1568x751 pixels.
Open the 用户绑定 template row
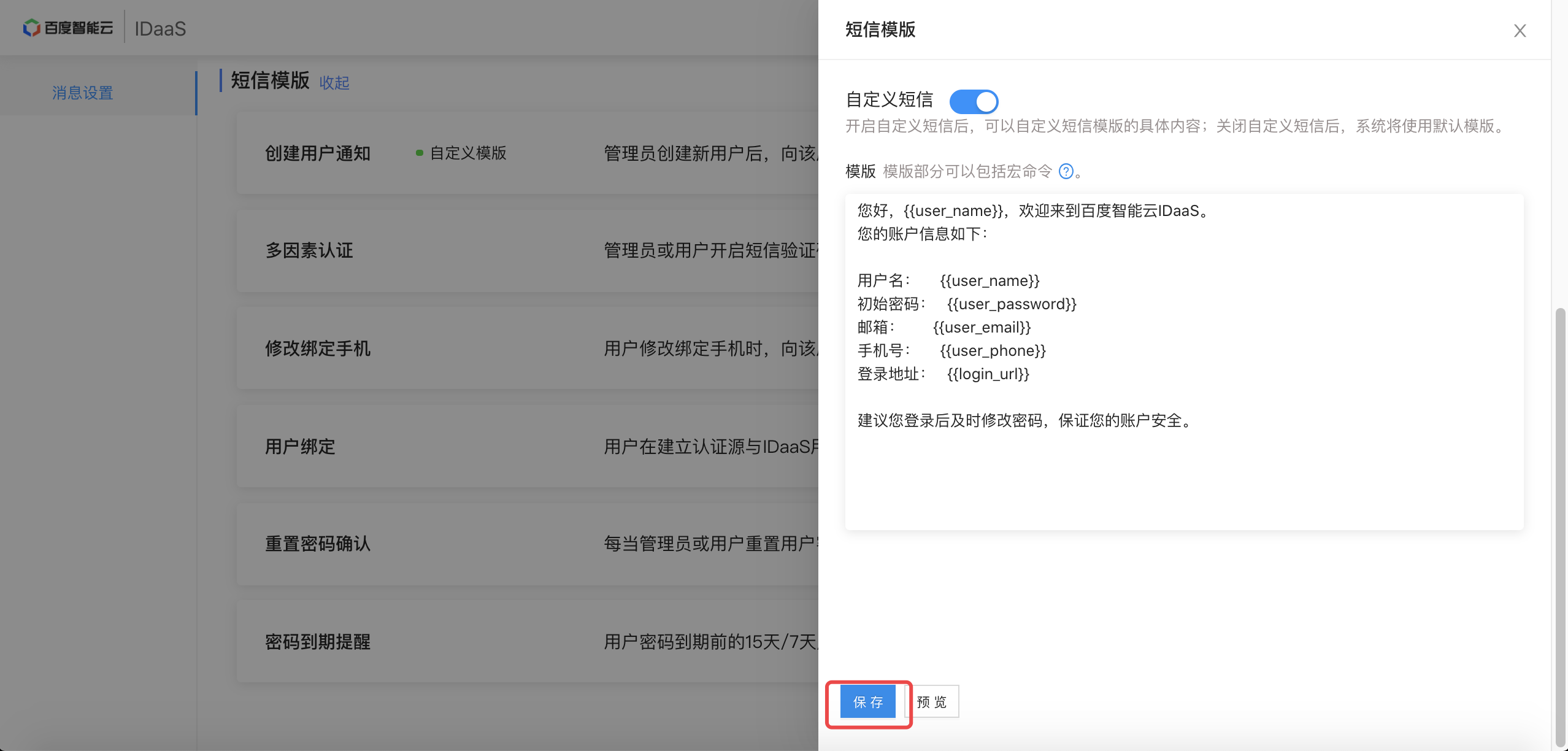300,447
